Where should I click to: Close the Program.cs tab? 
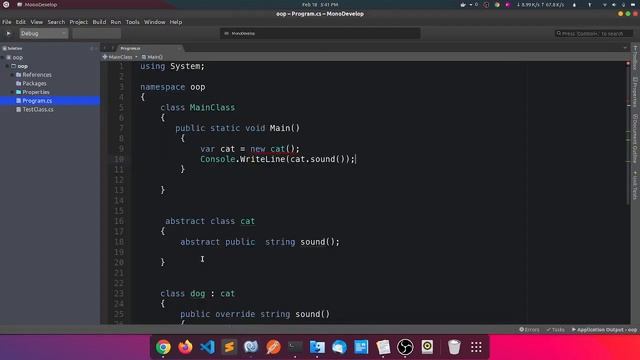click(x=179, y=48)
